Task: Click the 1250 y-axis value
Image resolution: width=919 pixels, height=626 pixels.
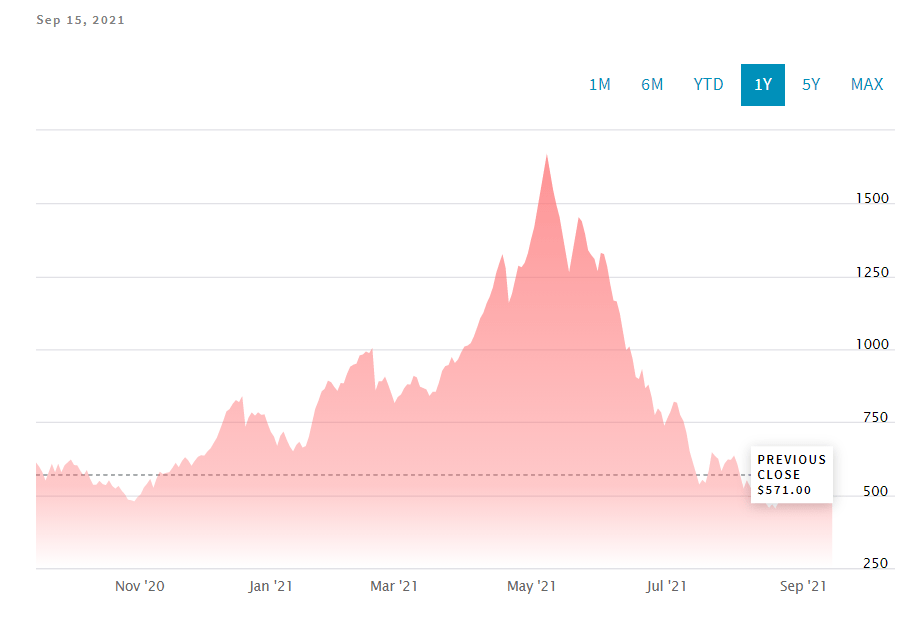Action: (873, 272)
